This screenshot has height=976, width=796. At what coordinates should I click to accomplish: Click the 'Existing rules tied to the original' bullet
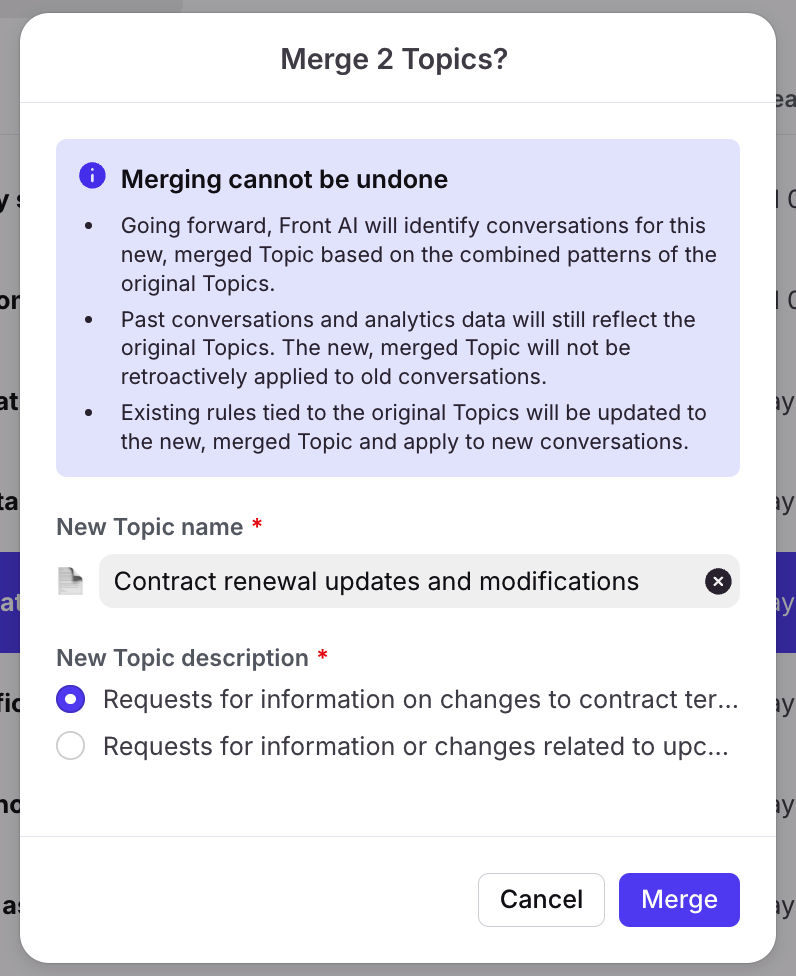413,427
